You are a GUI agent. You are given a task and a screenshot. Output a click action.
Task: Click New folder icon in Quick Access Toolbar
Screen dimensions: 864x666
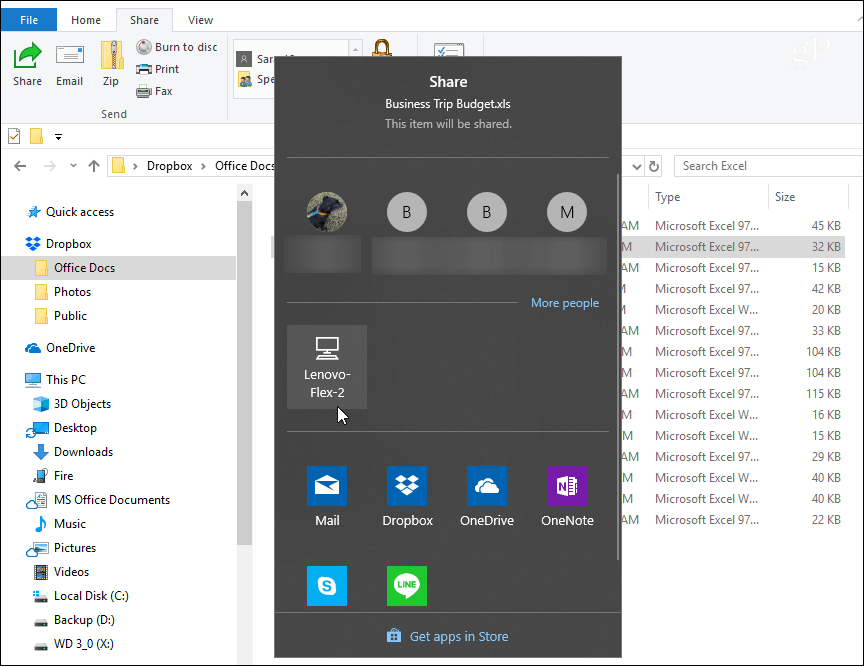click(36, 136)
